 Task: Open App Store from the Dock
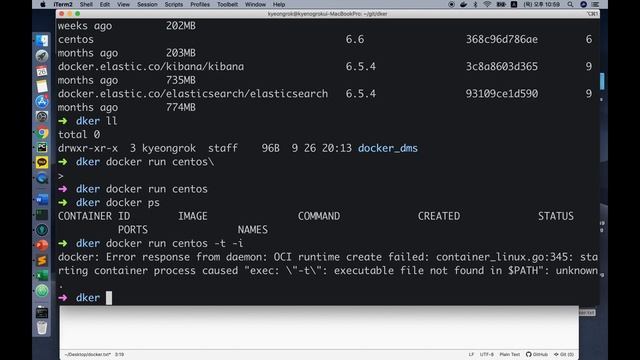click(x=42, y=102)
